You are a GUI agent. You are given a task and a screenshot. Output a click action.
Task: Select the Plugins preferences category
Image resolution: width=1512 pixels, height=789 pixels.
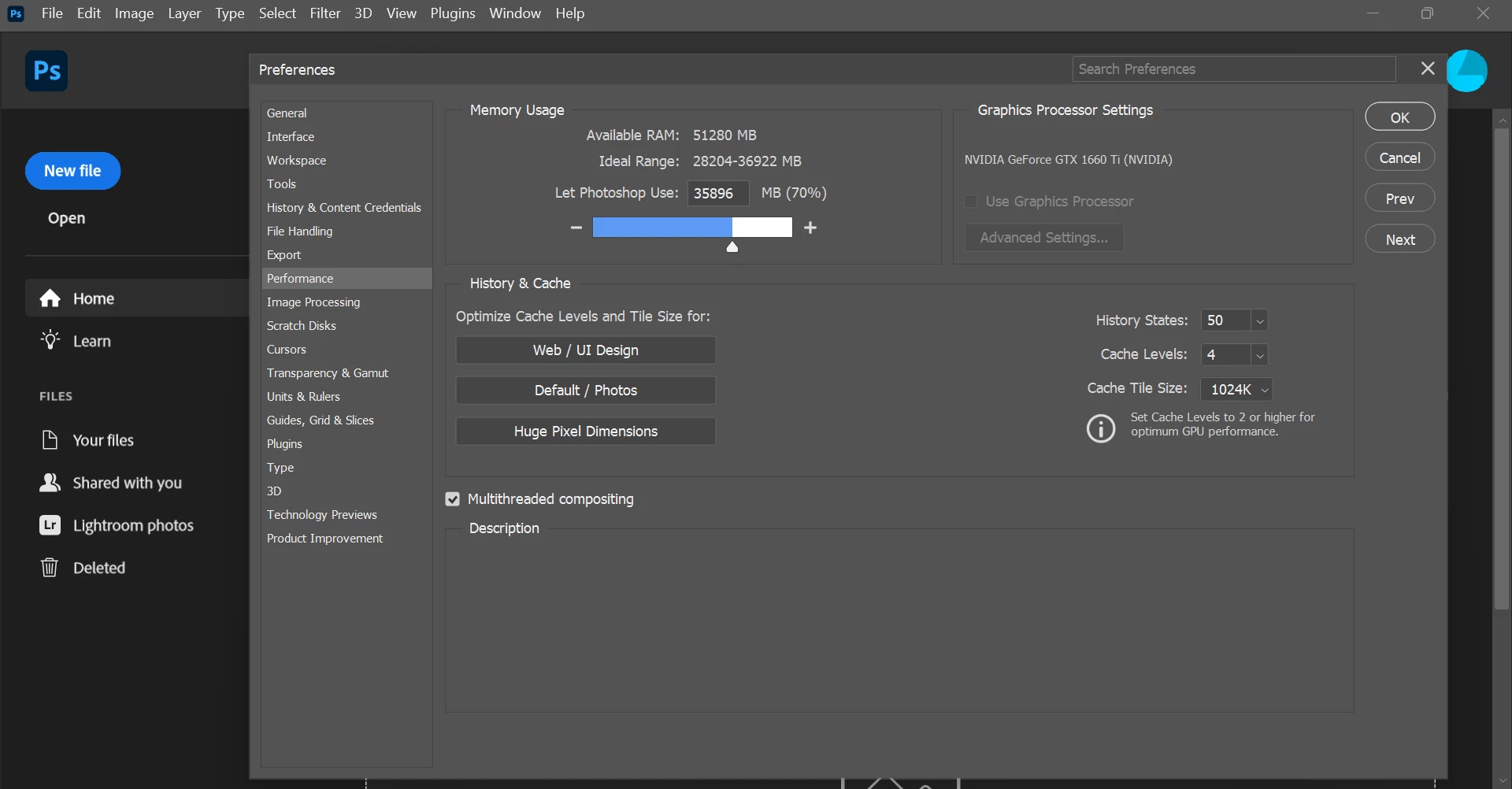tap(346, 444)
